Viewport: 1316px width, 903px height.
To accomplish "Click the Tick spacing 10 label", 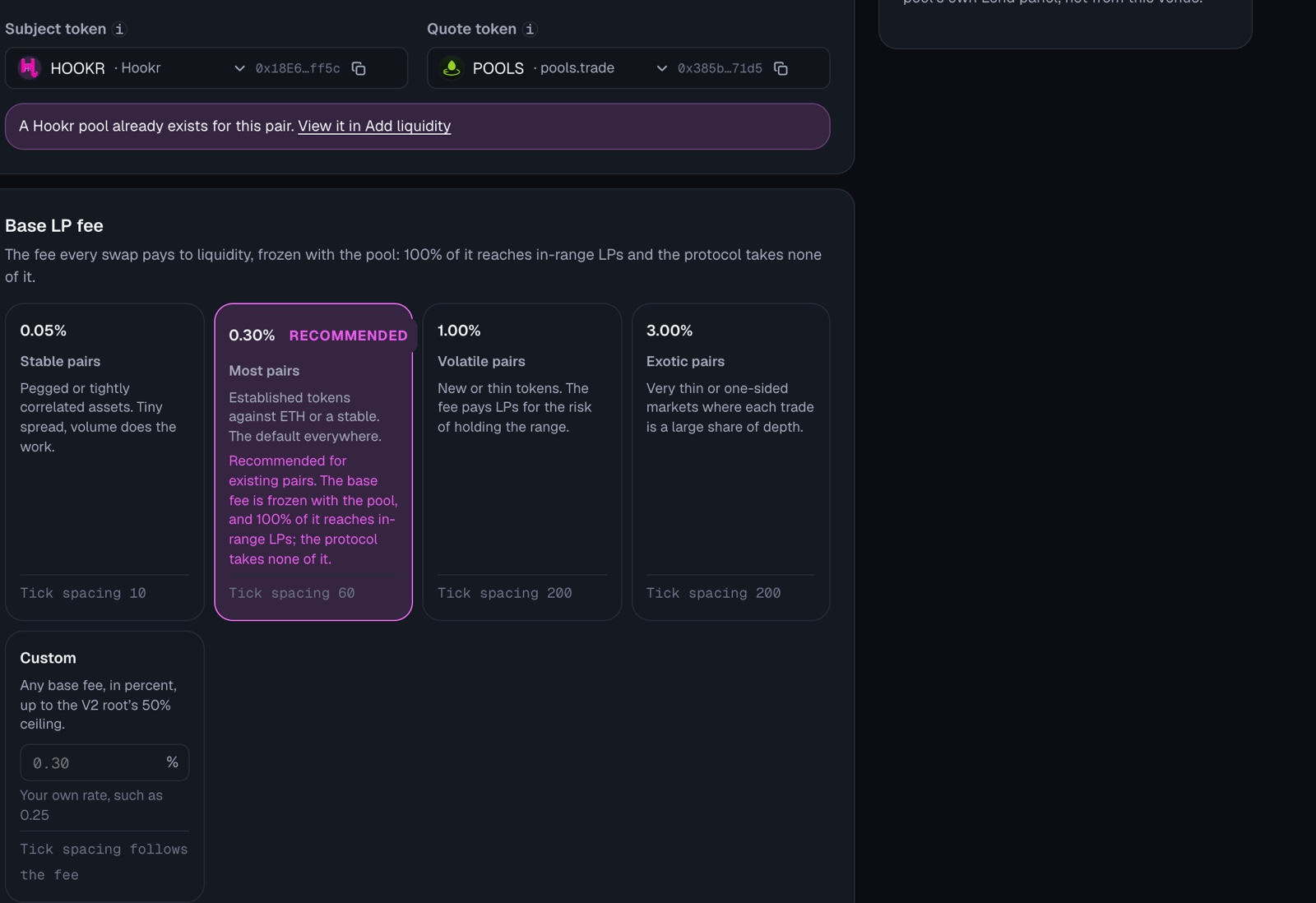I will [x=83, y=593].
